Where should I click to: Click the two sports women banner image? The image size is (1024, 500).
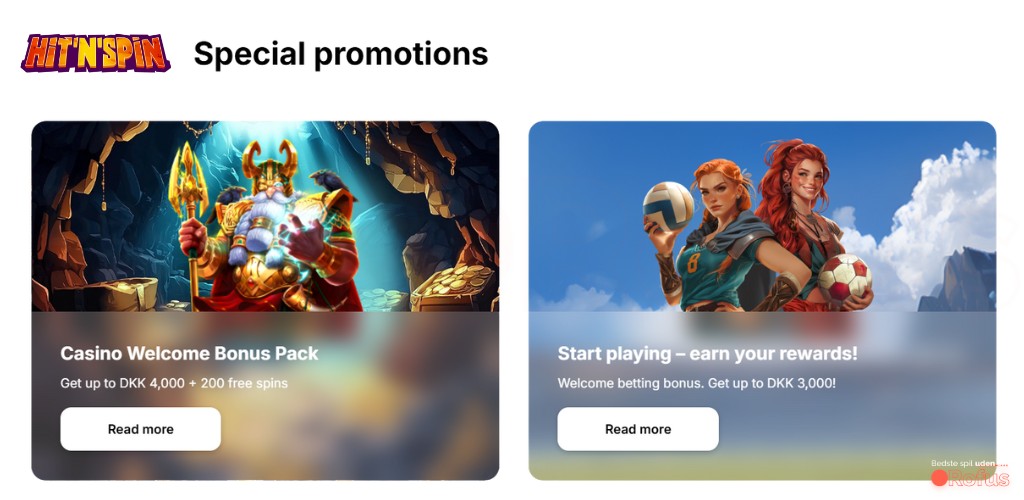pyautogui.click(x=762, y=216)
